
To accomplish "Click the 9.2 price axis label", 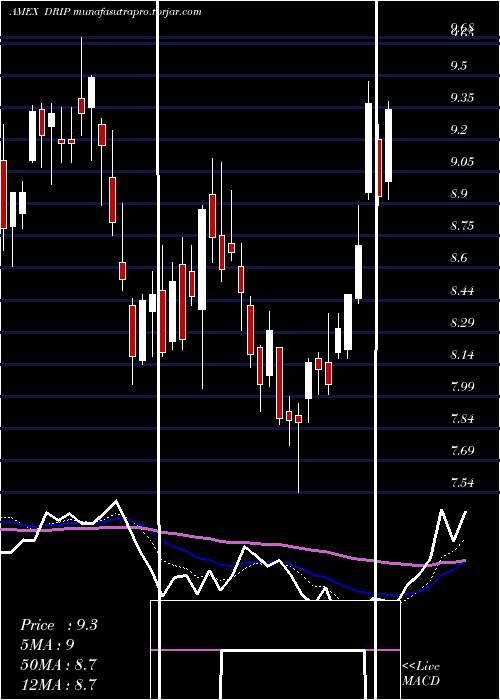I will (x=458, y=130).
